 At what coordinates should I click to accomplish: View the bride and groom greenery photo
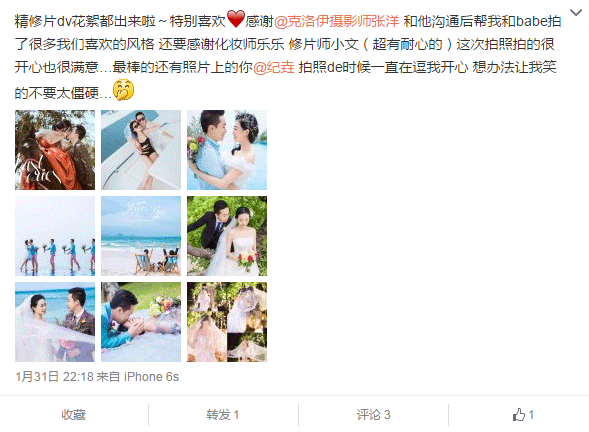click(x=227, y=236)
